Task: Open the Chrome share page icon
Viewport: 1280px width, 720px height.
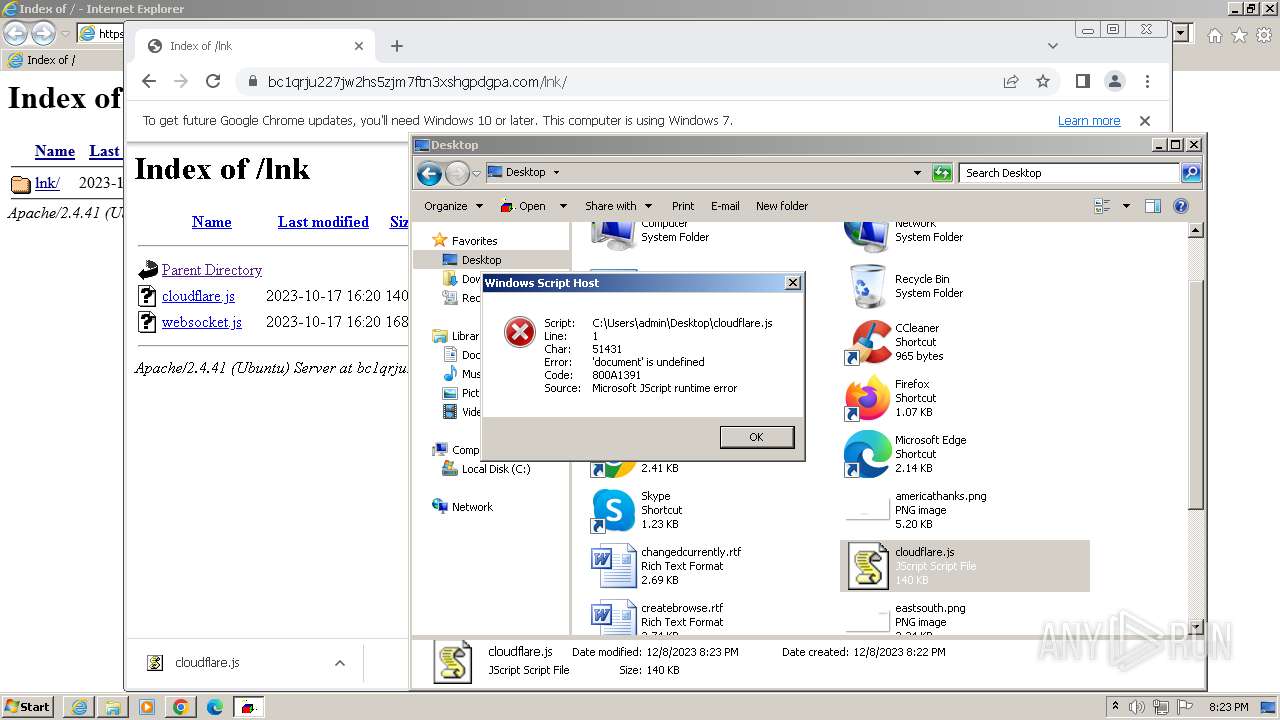Action: point(1011,82)
